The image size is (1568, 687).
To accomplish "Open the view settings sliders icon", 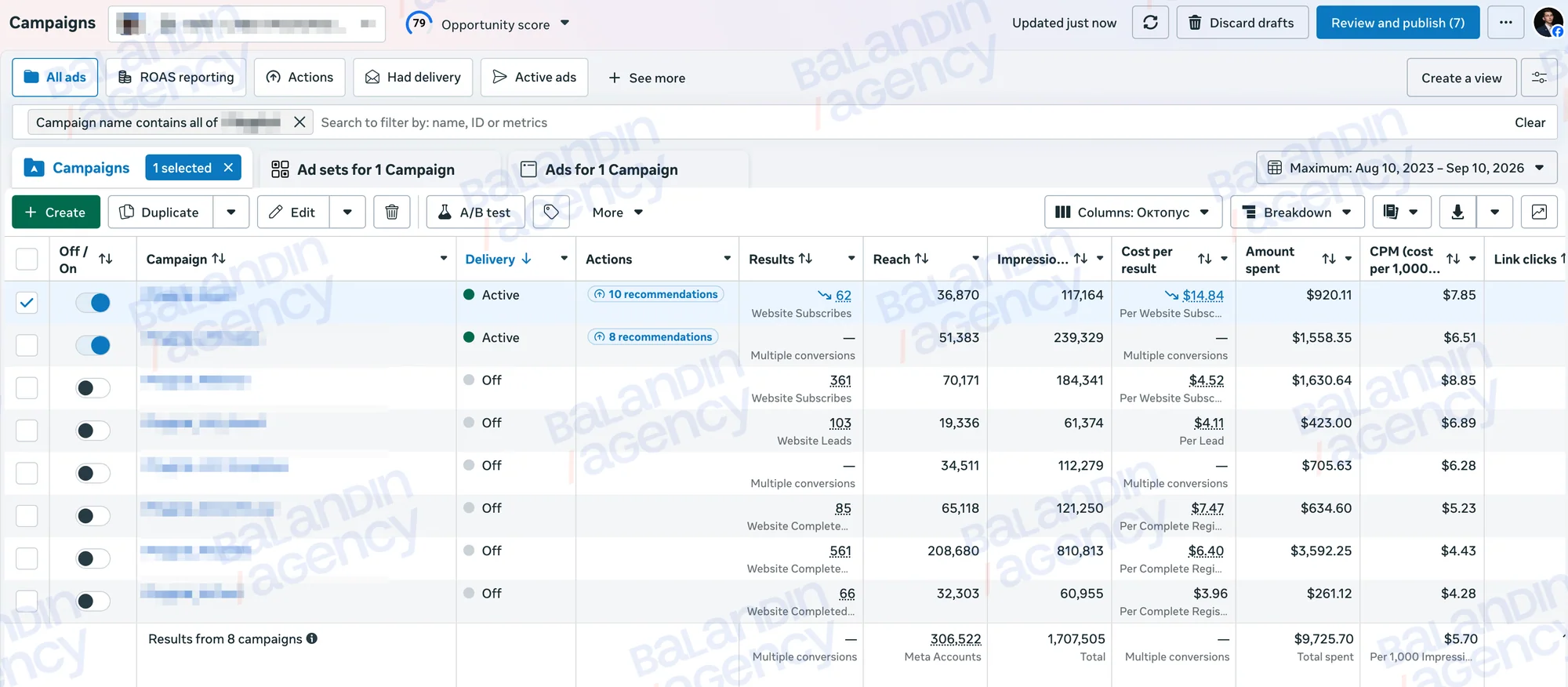I will coord(1539,78).
